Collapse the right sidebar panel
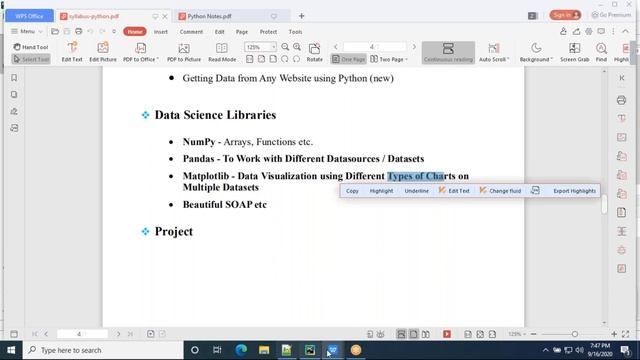640x360 pixels. pos(622,78)
